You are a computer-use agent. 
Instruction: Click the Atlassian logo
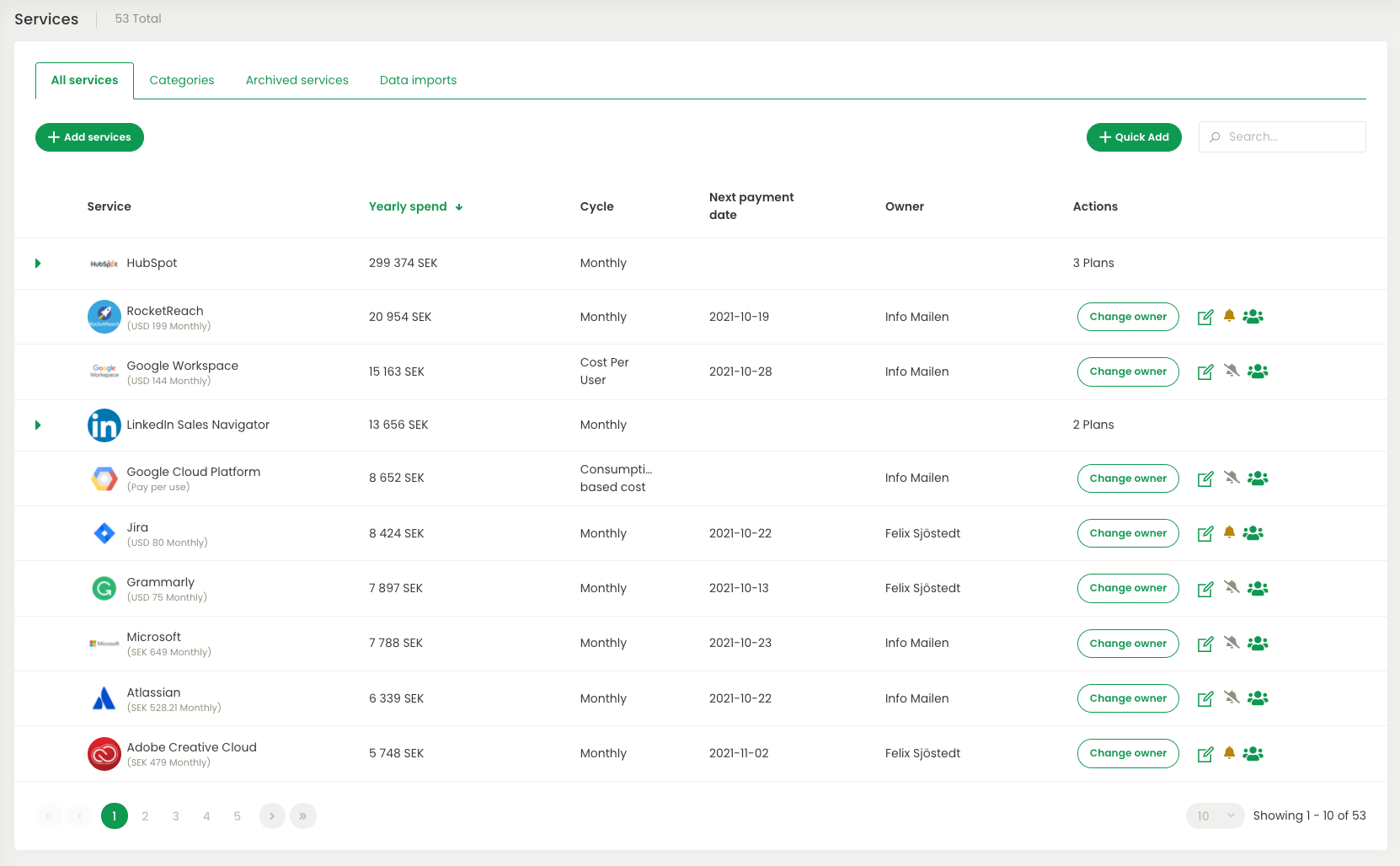tap(104, 698)
